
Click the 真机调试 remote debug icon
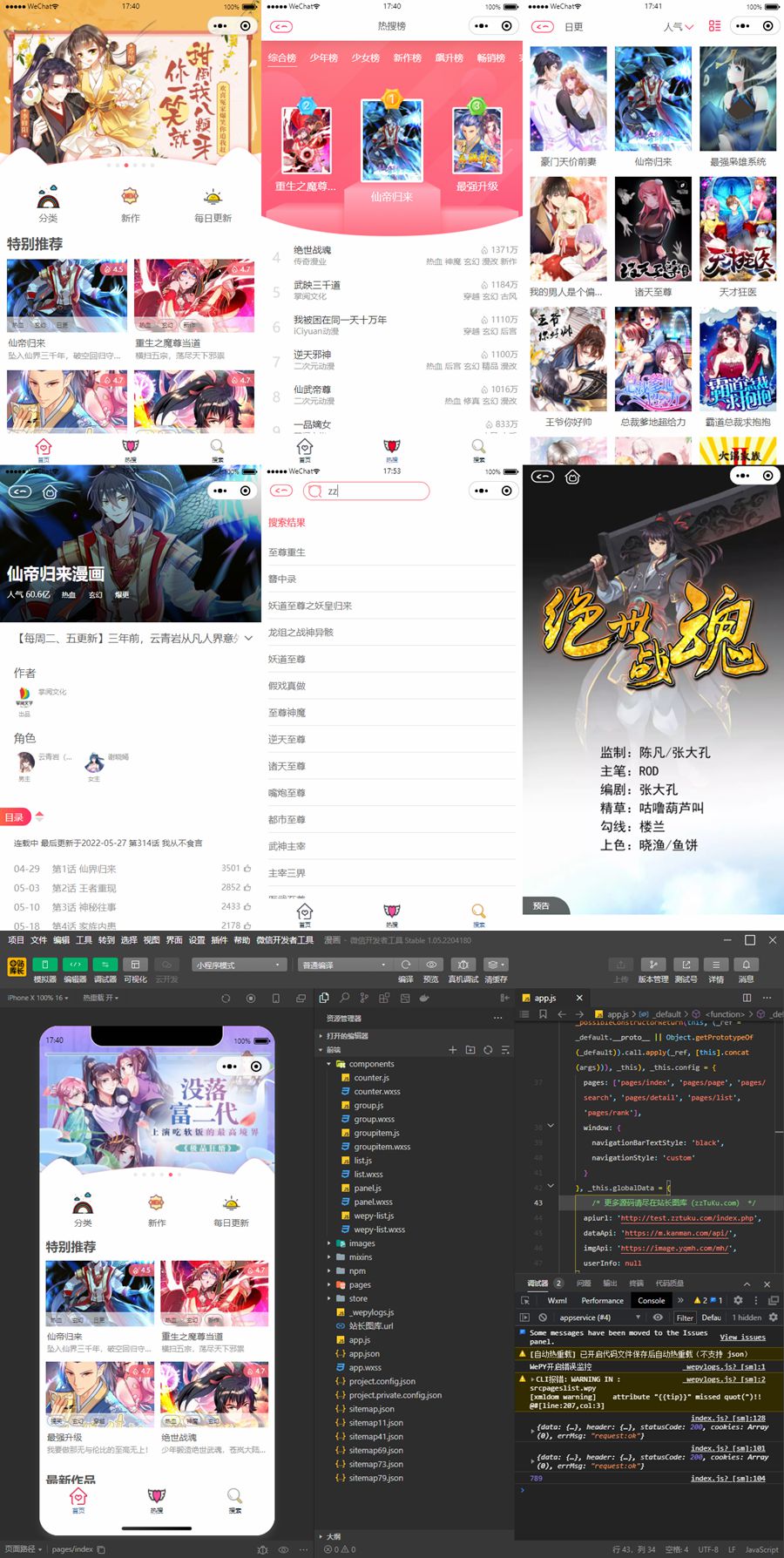(463, 965)
